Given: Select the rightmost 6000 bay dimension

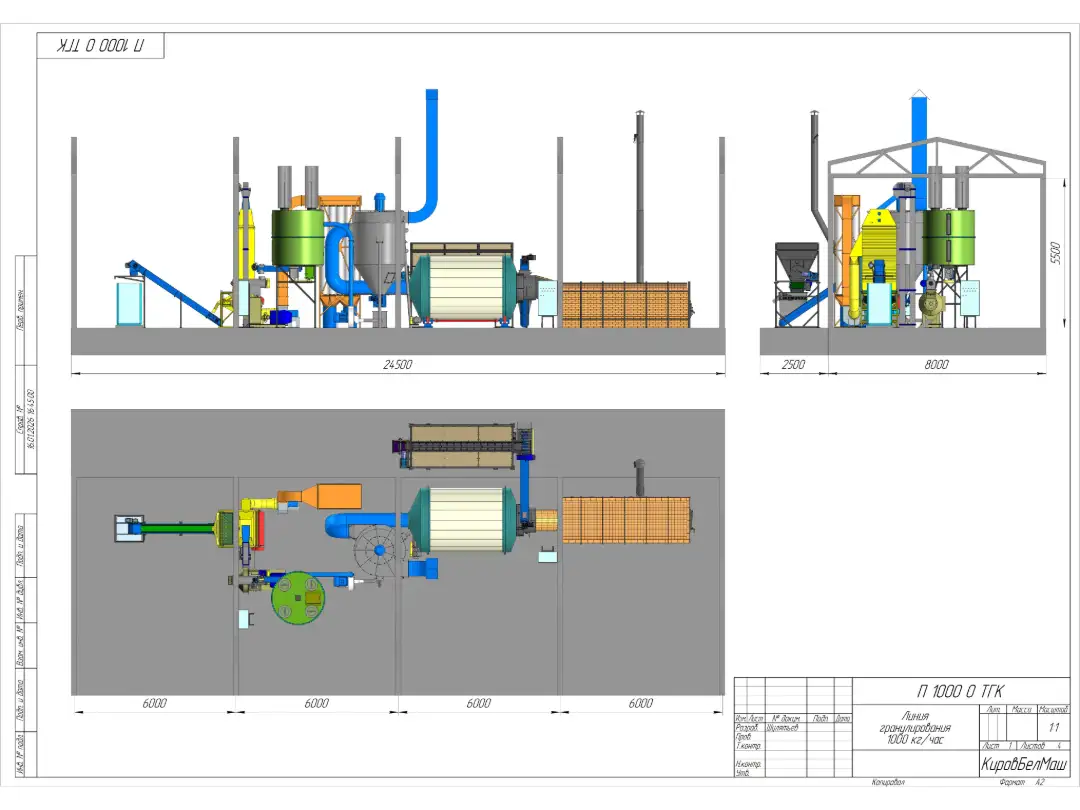Looking at the screenshot, I should [640, 703].
